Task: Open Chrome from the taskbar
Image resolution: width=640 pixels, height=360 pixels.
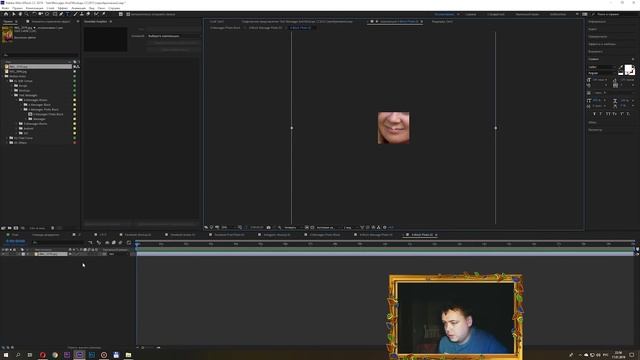Action: pos(55,355)
